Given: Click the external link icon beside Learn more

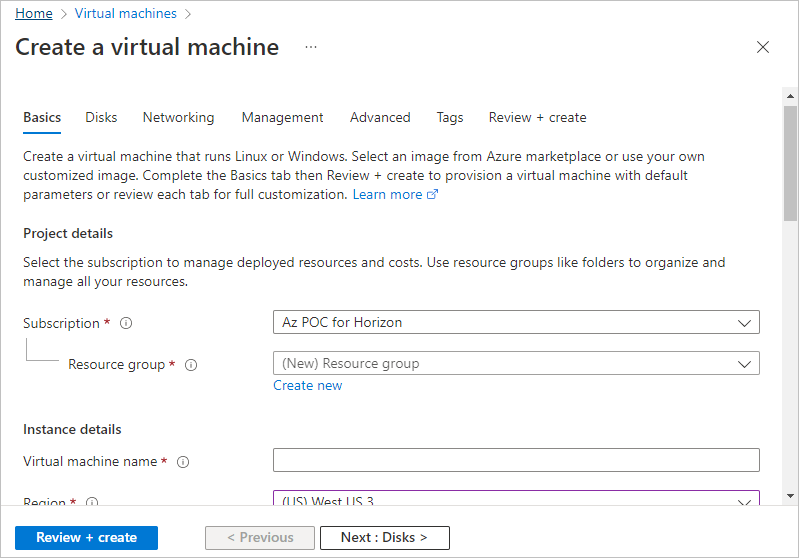Looking at the screenshot, I should tap(432, 194).
